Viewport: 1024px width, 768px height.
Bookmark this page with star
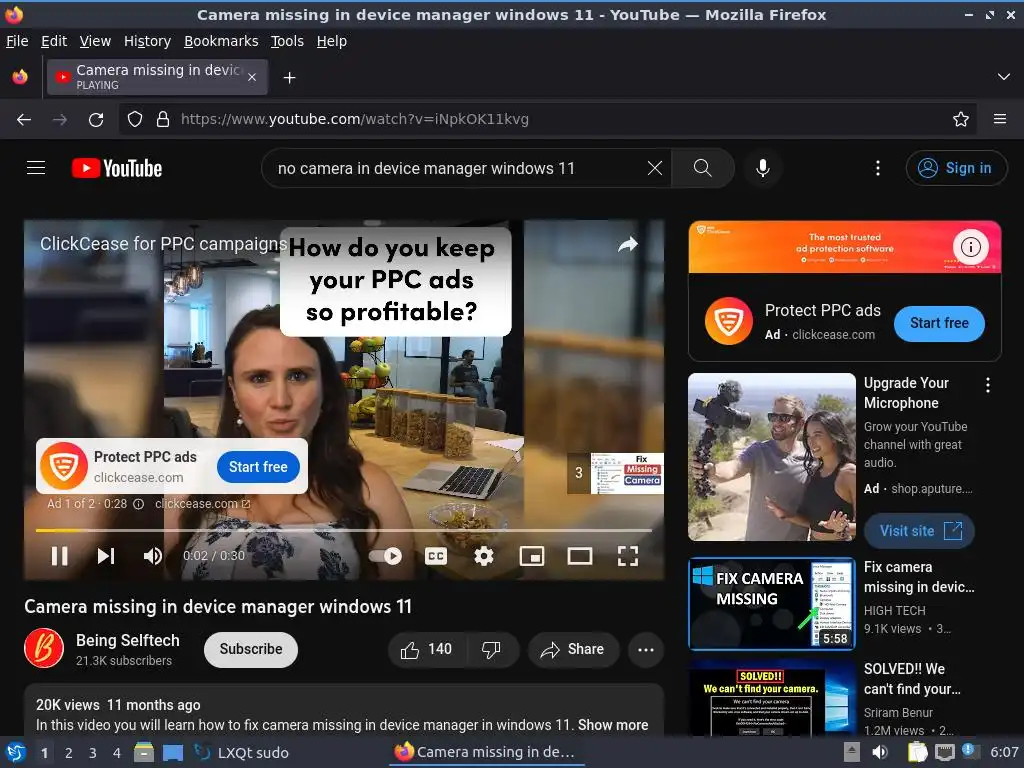[x=960, y=120]
